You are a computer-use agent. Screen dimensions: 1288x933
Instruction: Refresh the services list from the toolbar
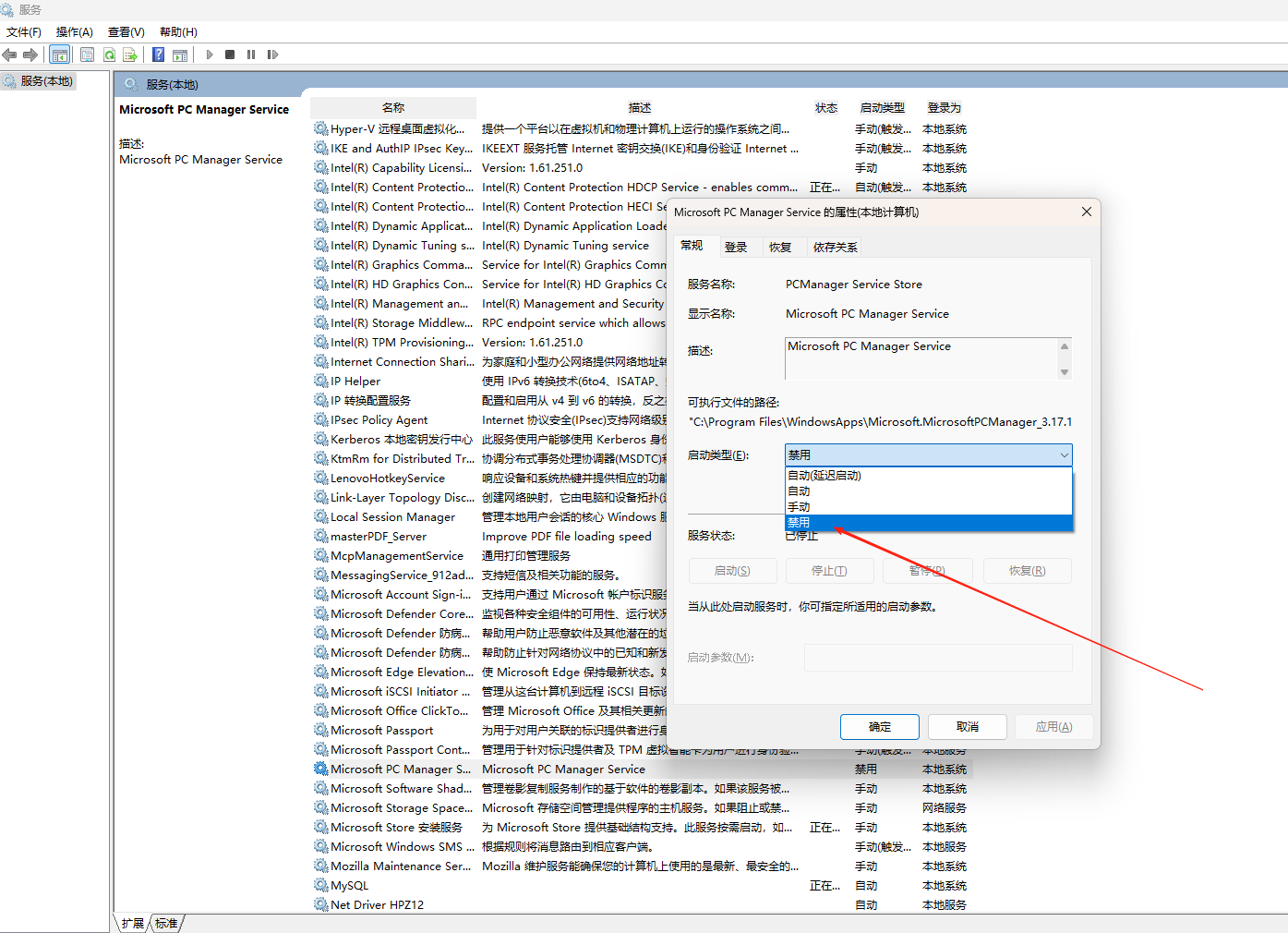109,55
